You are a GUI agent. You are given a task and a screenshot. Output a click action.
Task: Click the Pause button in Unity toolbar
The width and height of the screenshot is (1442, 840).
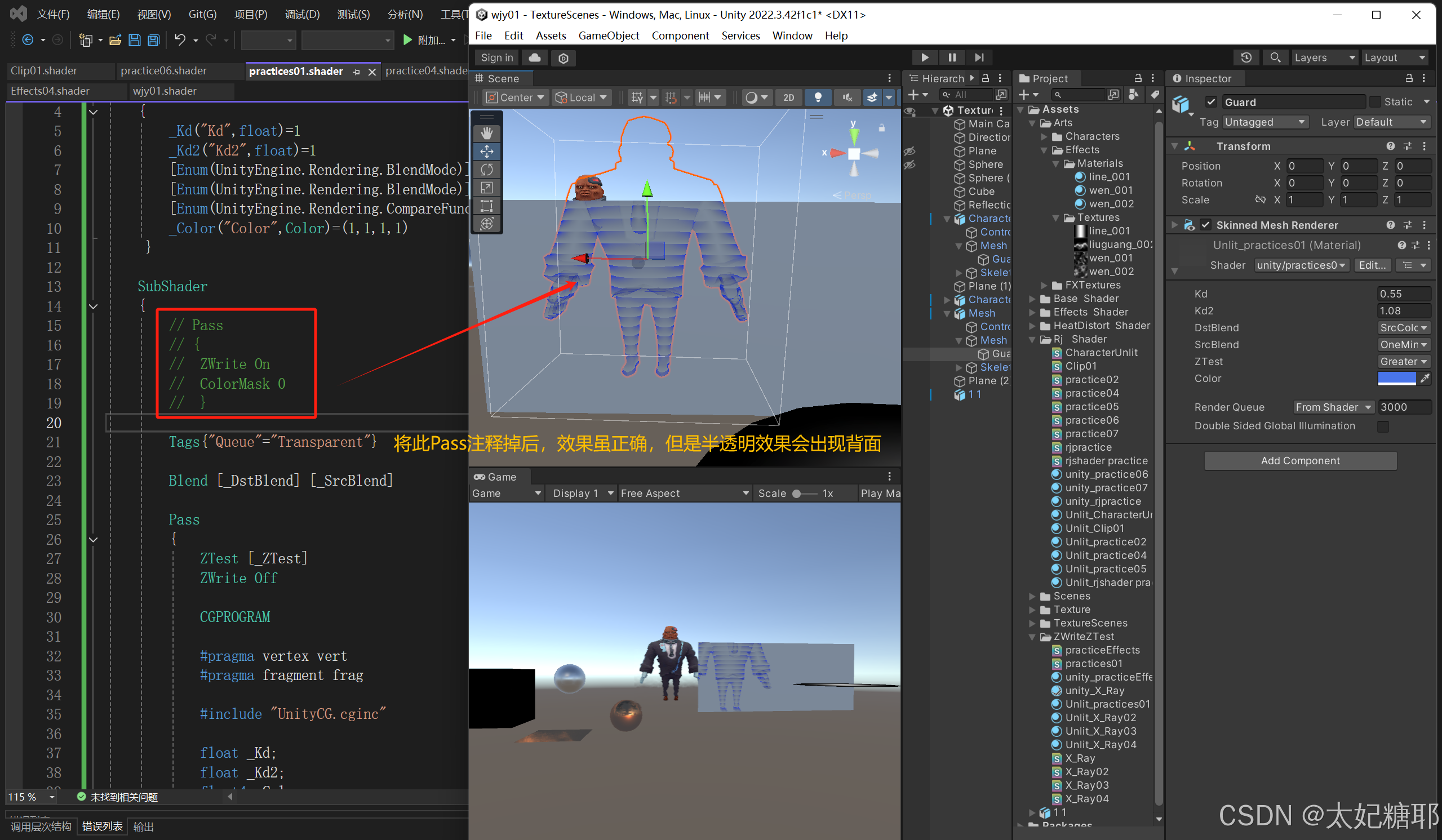952,57
